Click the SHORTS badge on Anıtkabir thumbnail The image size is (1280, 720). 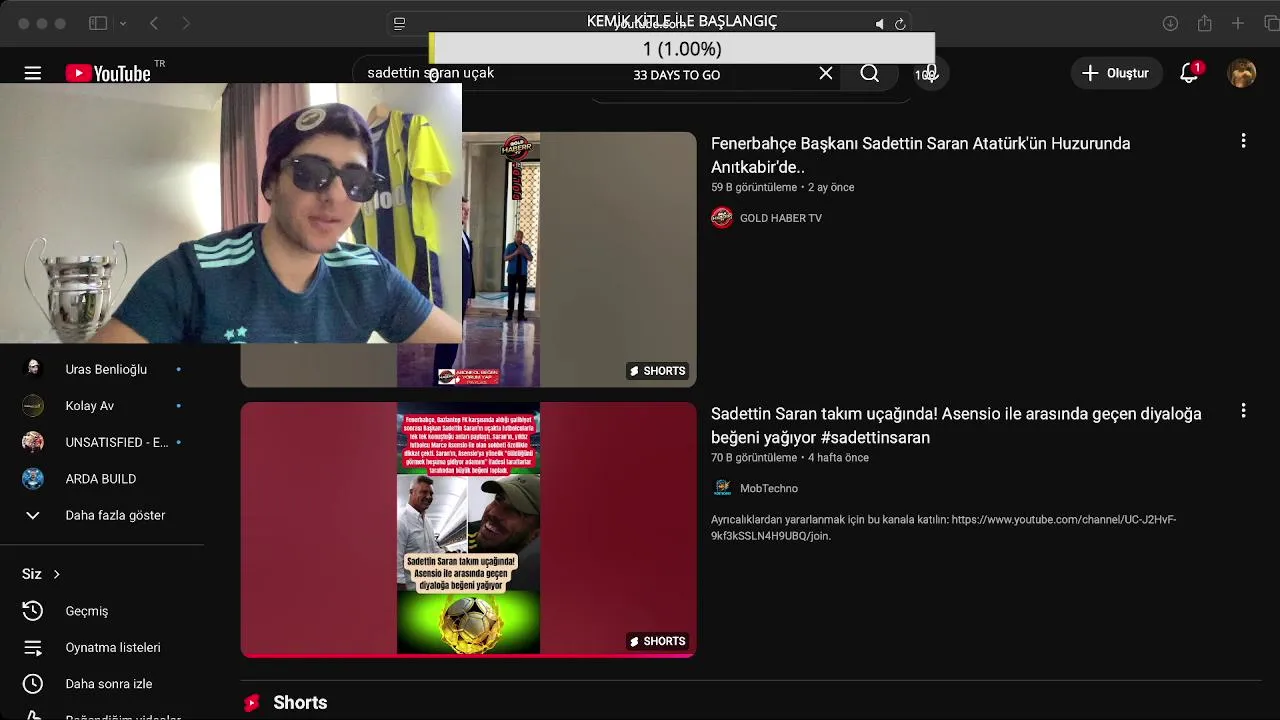(x=657, y=371)
